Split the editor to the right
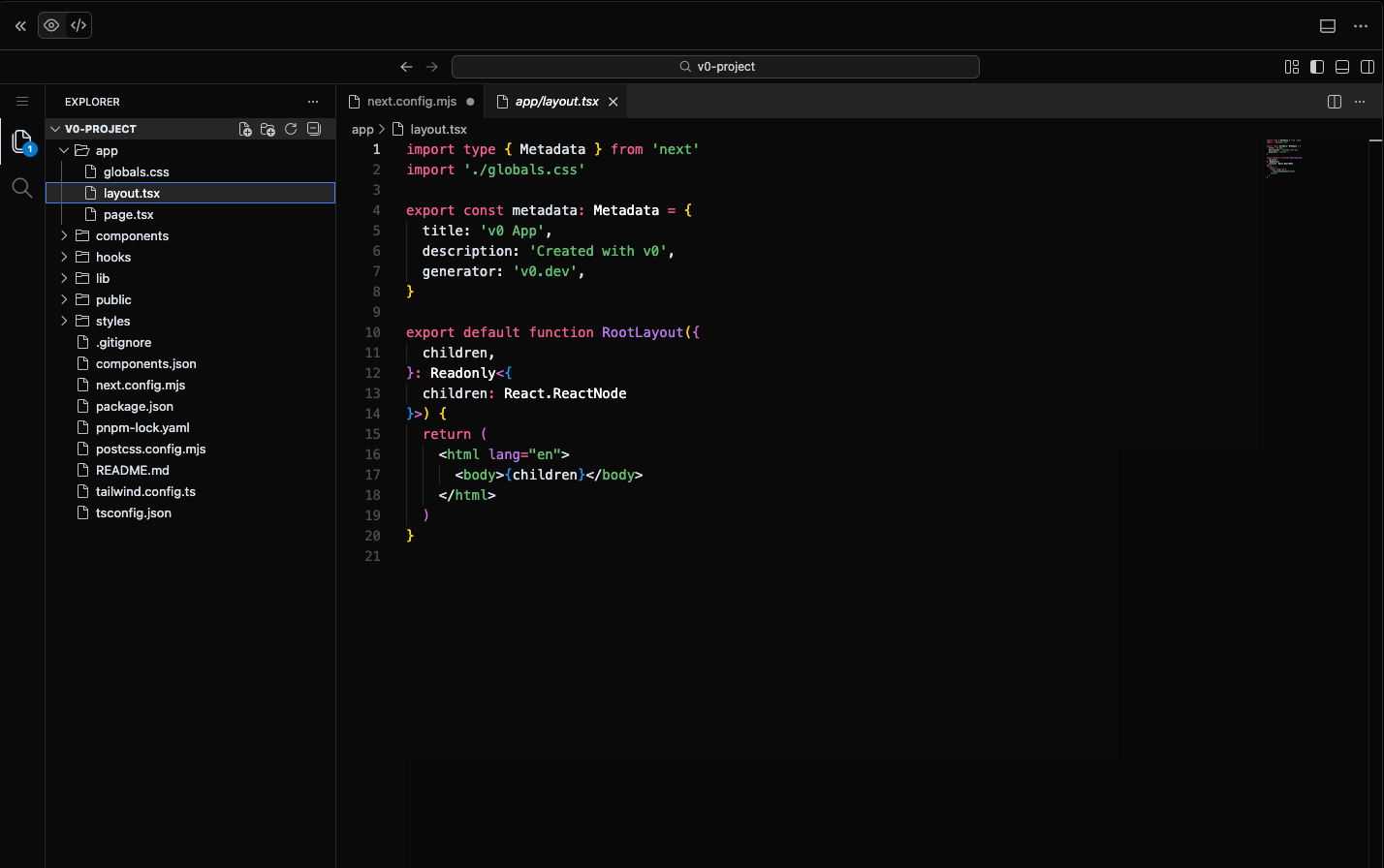The image size is (1384, 868). tap(1335, 102)
